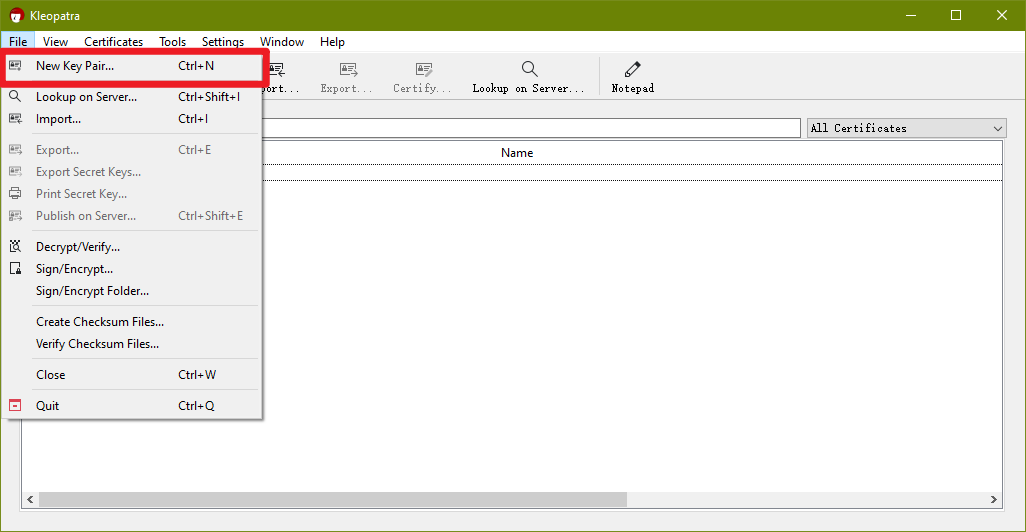The image size is (1026, 532).
Task: Choose Decrypt/Verify... menu entry
Action: pos(133,247)
